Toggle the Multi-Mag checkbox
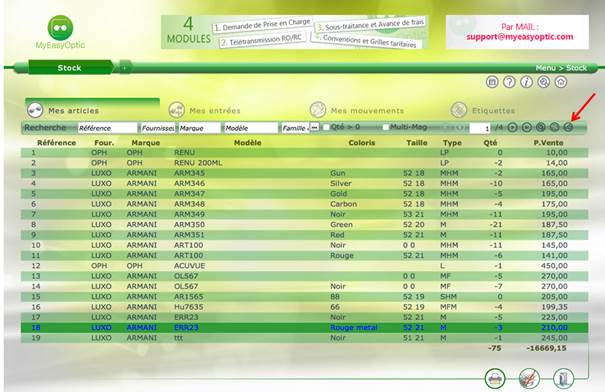Viewport: 605px width, 392px height. (385, 127)
